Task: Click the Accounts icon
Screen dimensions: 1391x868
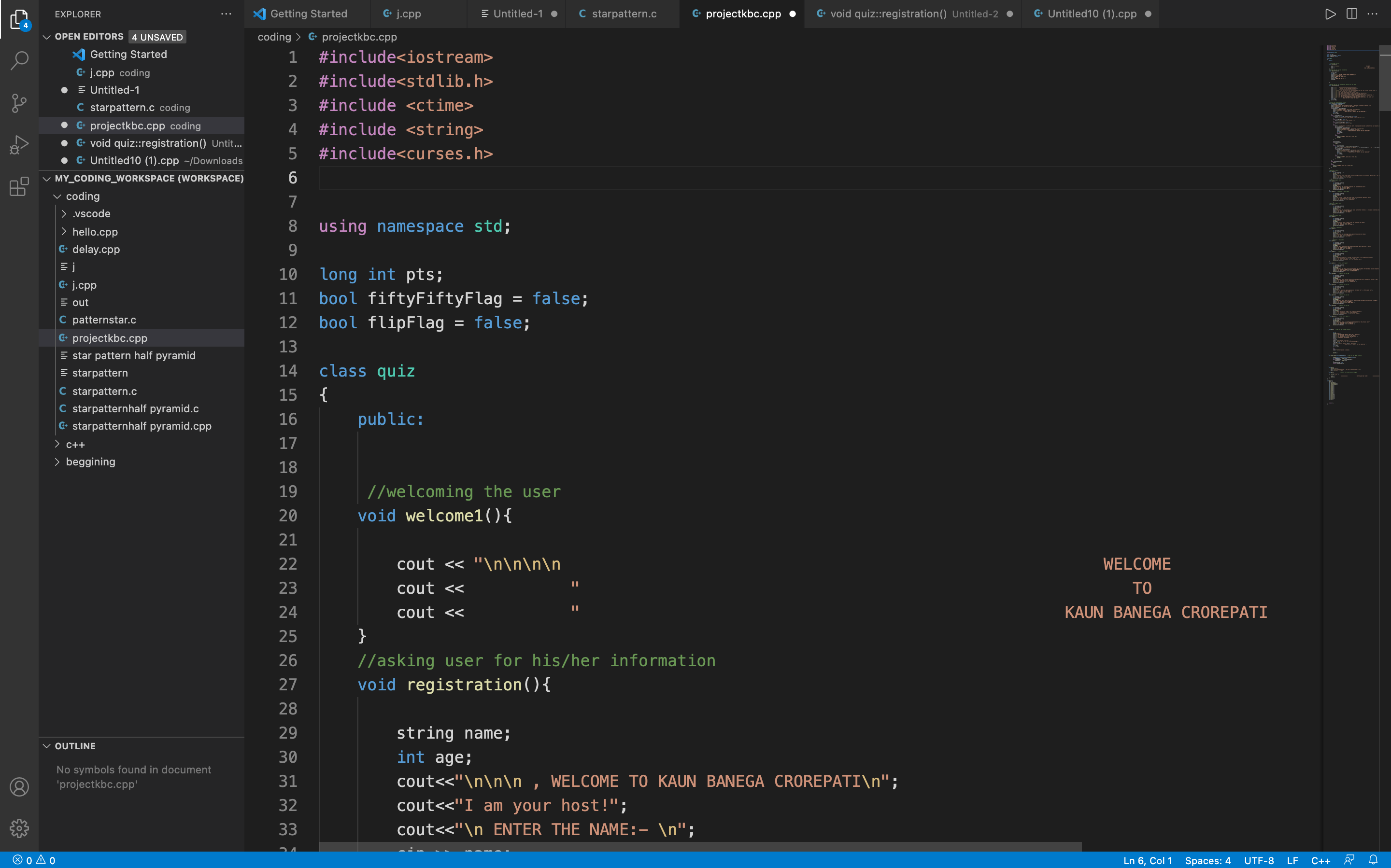Action: [x=19, y=787]
